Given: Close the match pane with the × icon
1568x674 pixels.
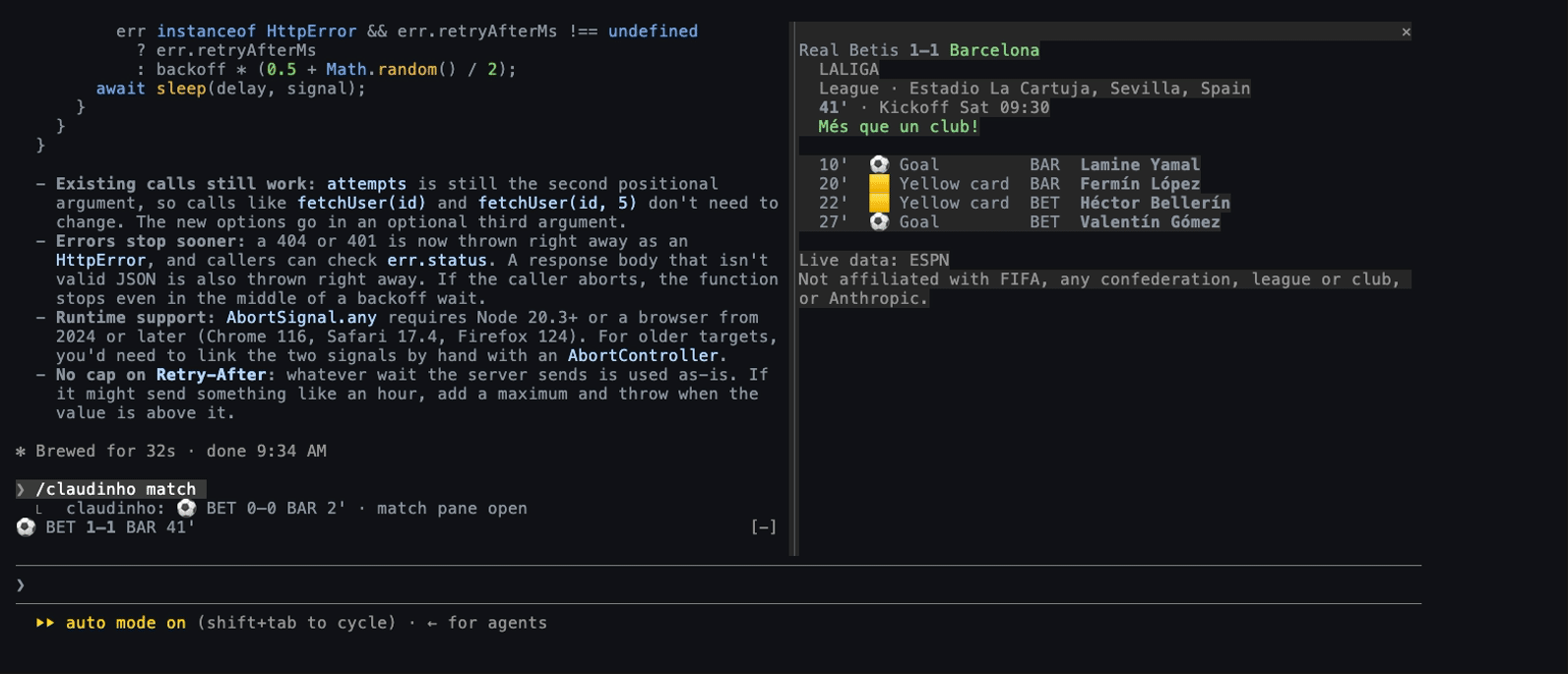Looking at the screenshot, I should click(1406, 32).
